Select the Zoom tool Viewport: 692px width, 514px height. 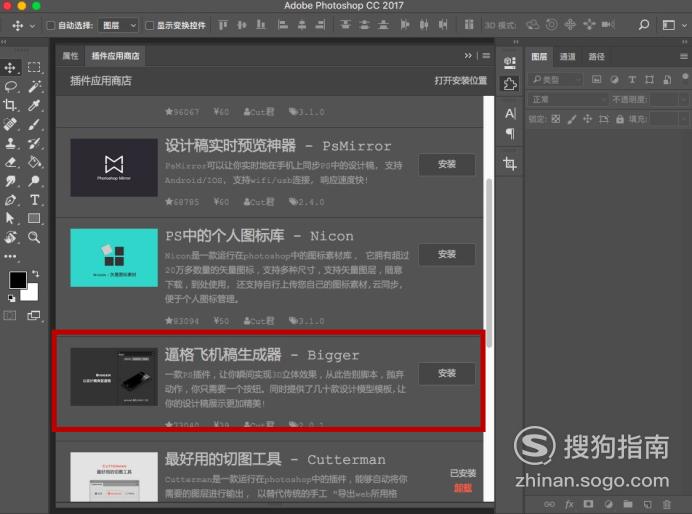[34, 237]
